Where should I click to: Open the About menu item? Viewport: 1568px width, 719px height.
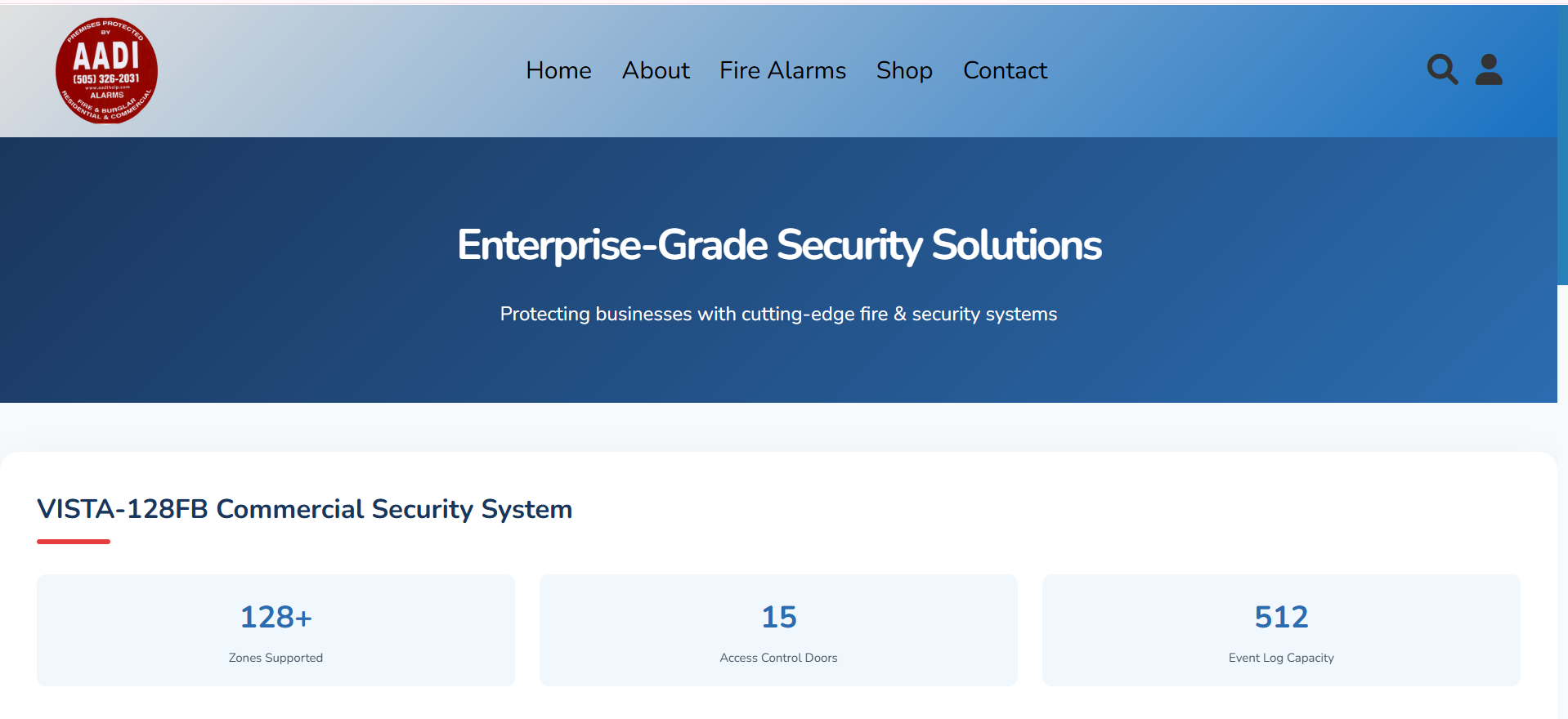tap(656, 70)
